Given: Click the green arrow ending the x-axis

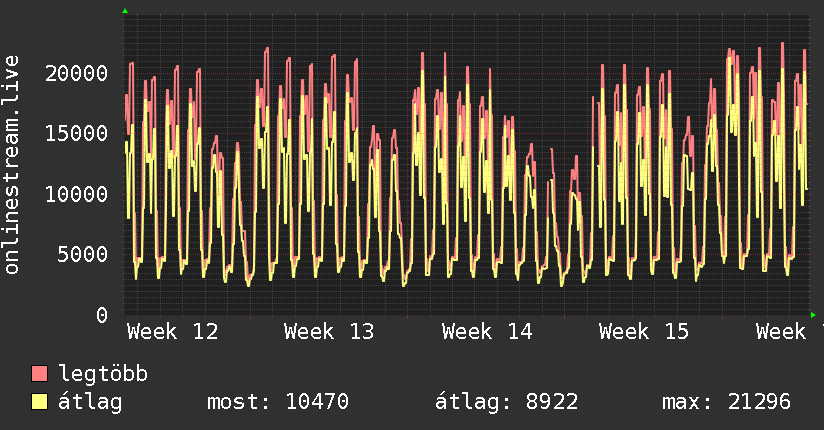Looking at the screenshot, I should (813, 315).
